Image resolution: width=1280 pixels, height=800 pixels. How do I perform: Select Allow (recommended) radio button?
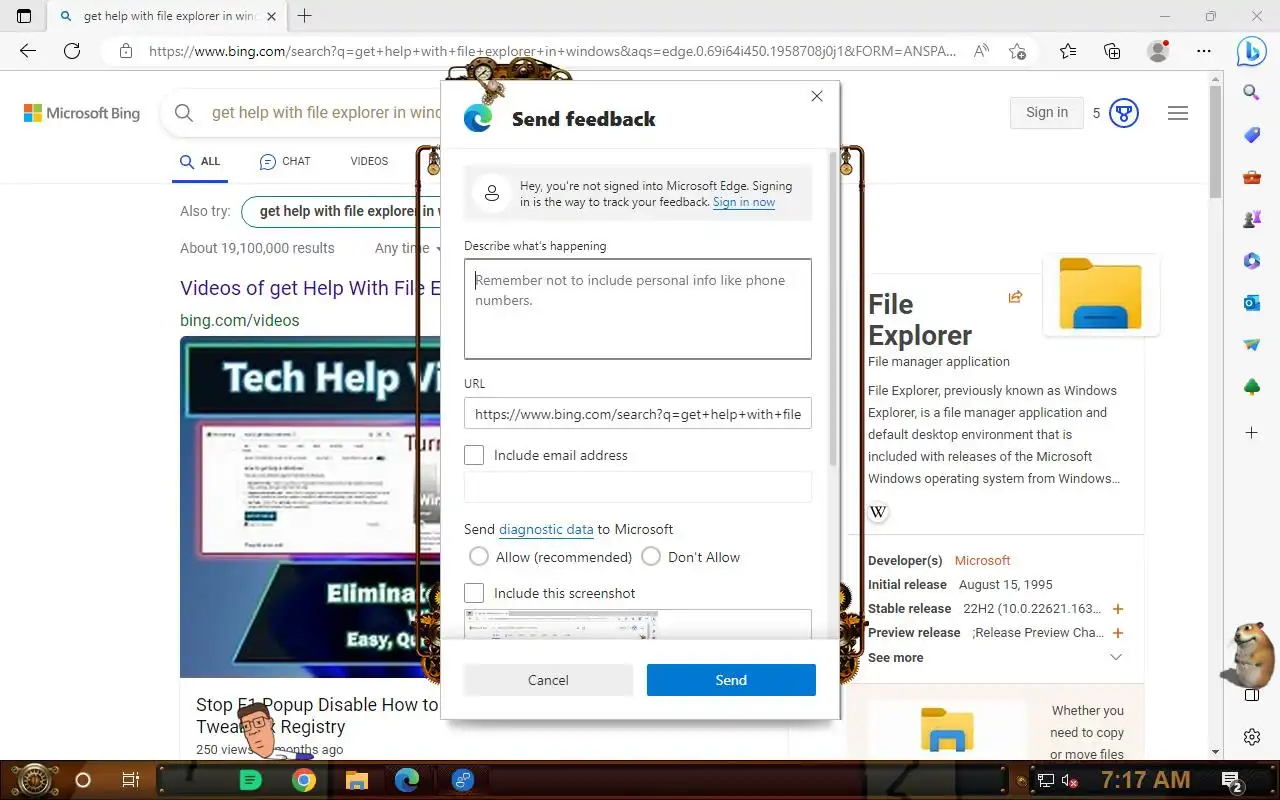[x=479, y=557]
